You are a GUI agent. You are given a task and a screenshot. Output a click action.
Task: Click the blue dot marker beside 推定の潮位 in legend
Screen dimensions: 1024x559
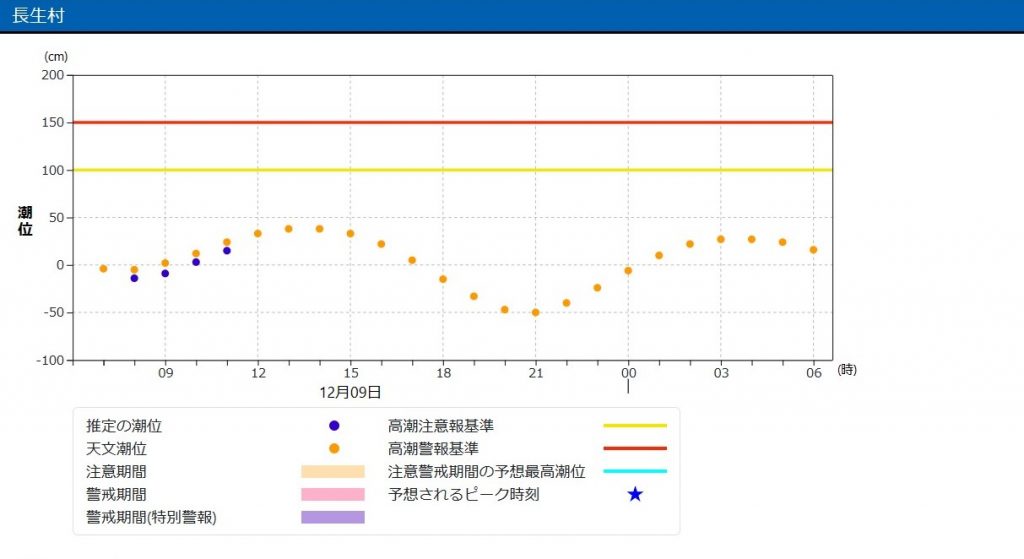[334, 426]
